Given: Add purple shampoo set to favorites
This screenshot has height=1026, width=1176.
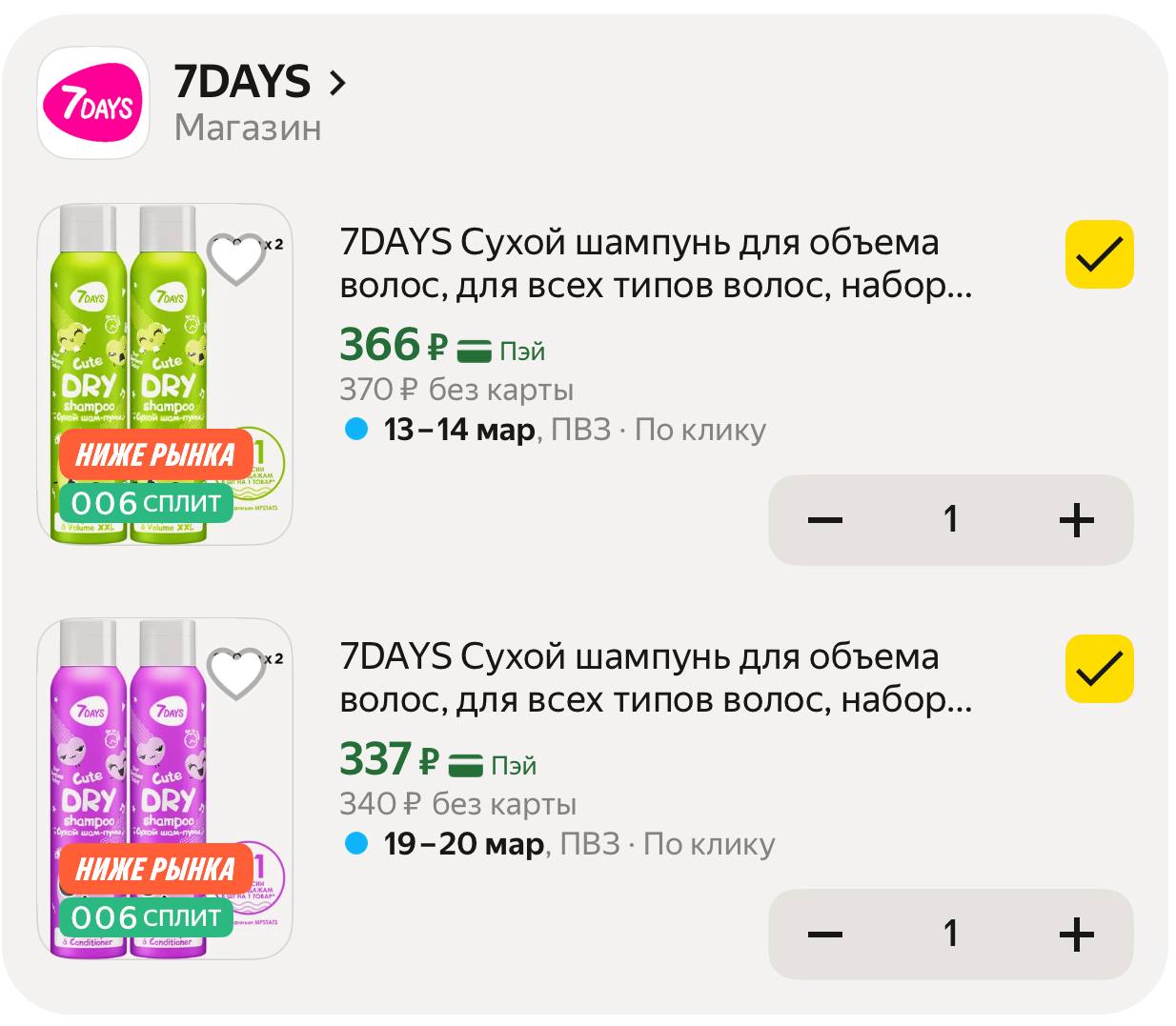Looking at the screenshot, I should [236, 674].
